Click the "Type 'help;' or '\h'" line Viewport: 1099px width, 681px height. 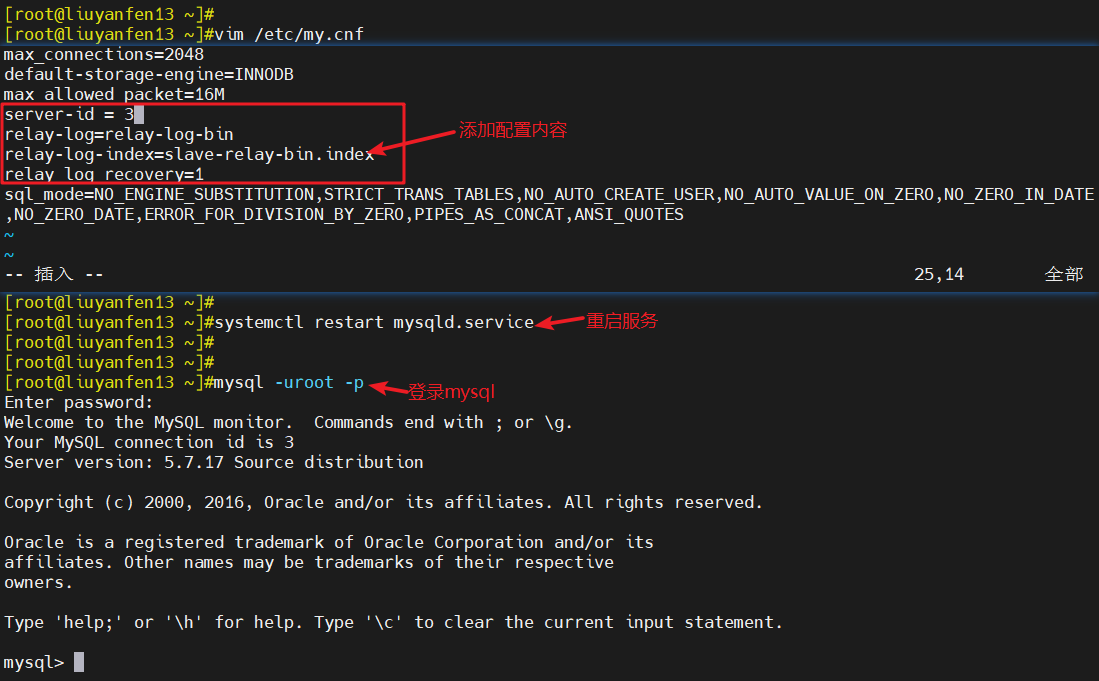click(x=392, y=622)
